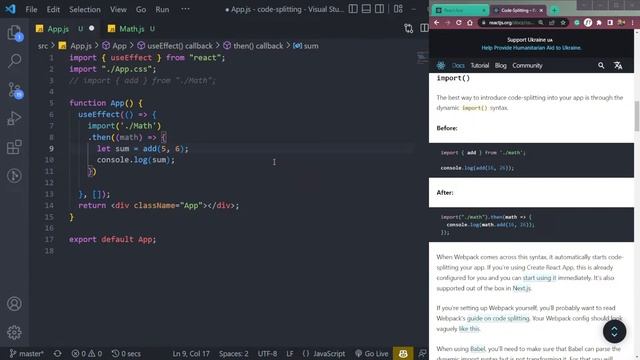Open the browser extensions puzzle icon
Image resolution: width=640 pixels, height=360 pixels.
599,23
